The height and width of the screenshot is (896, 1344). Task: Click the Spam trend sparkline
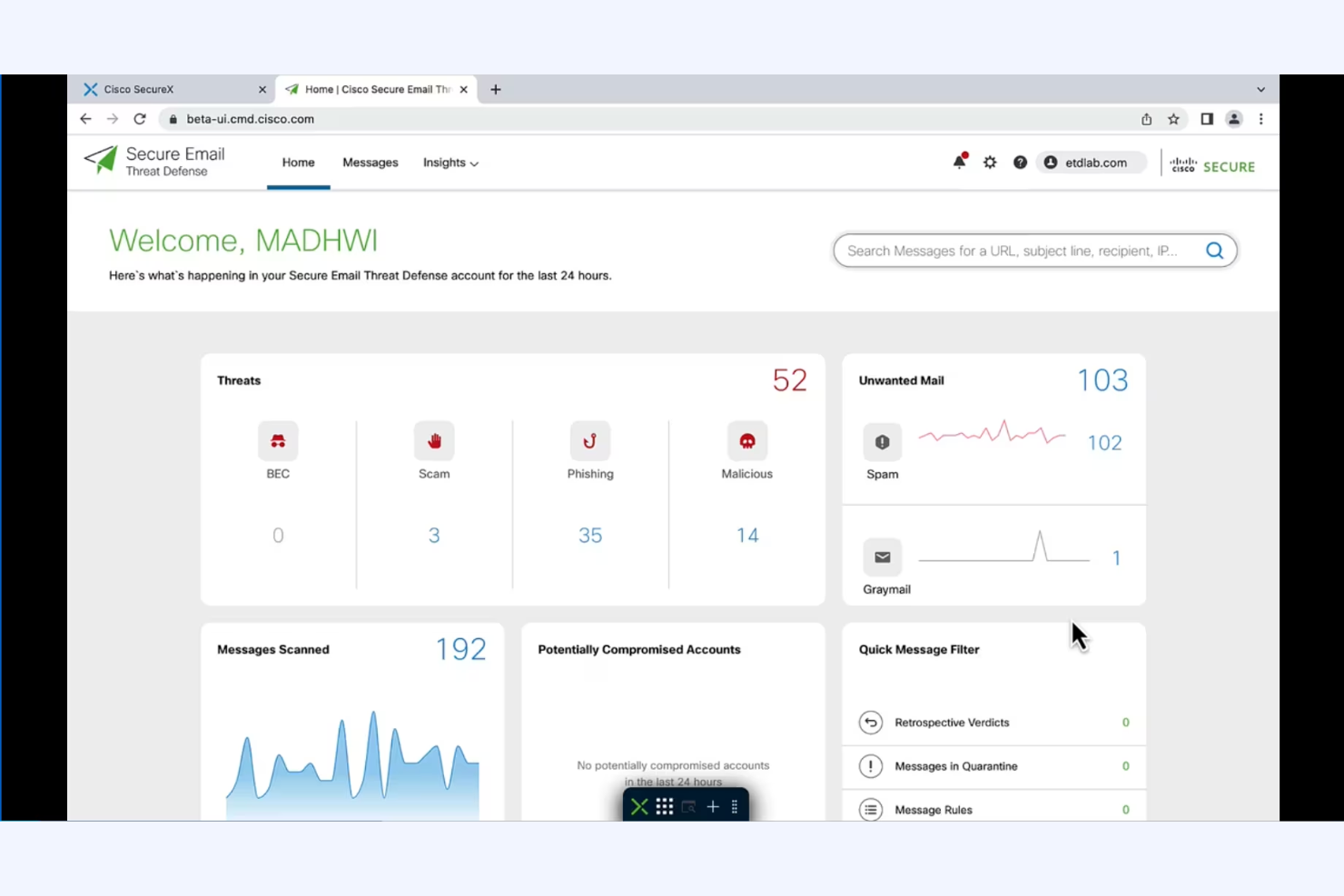tap(992, 434)
